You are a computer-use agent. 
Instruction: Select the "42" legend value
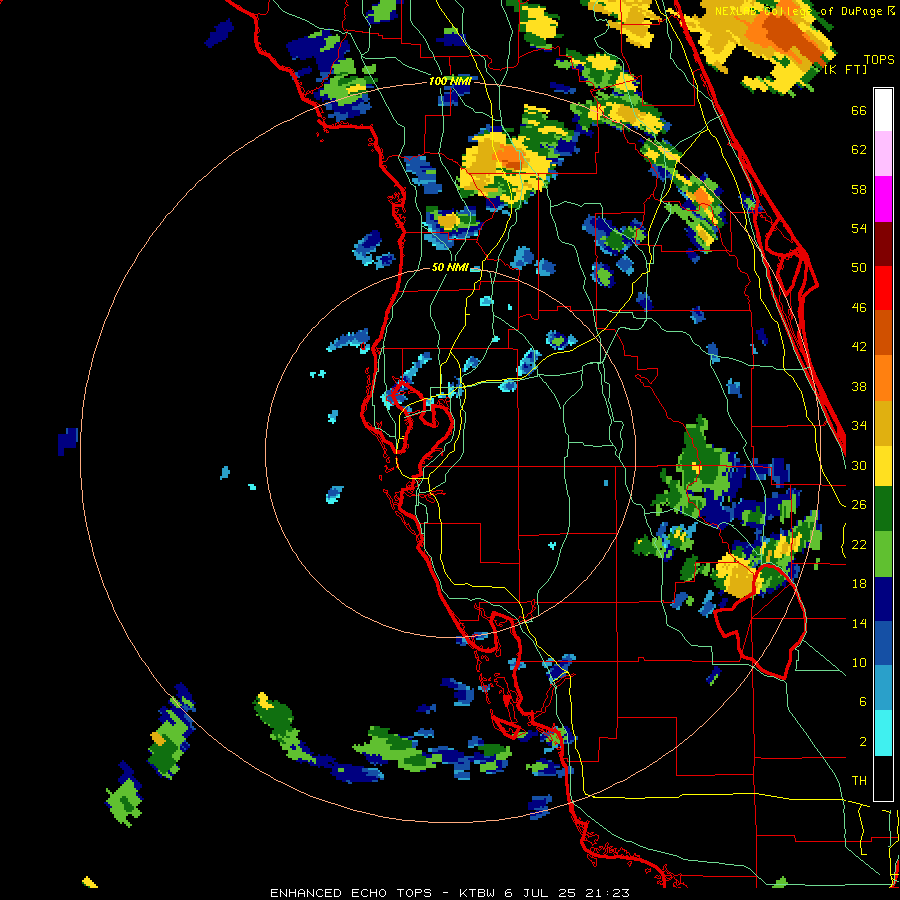[x=859, y=347]
